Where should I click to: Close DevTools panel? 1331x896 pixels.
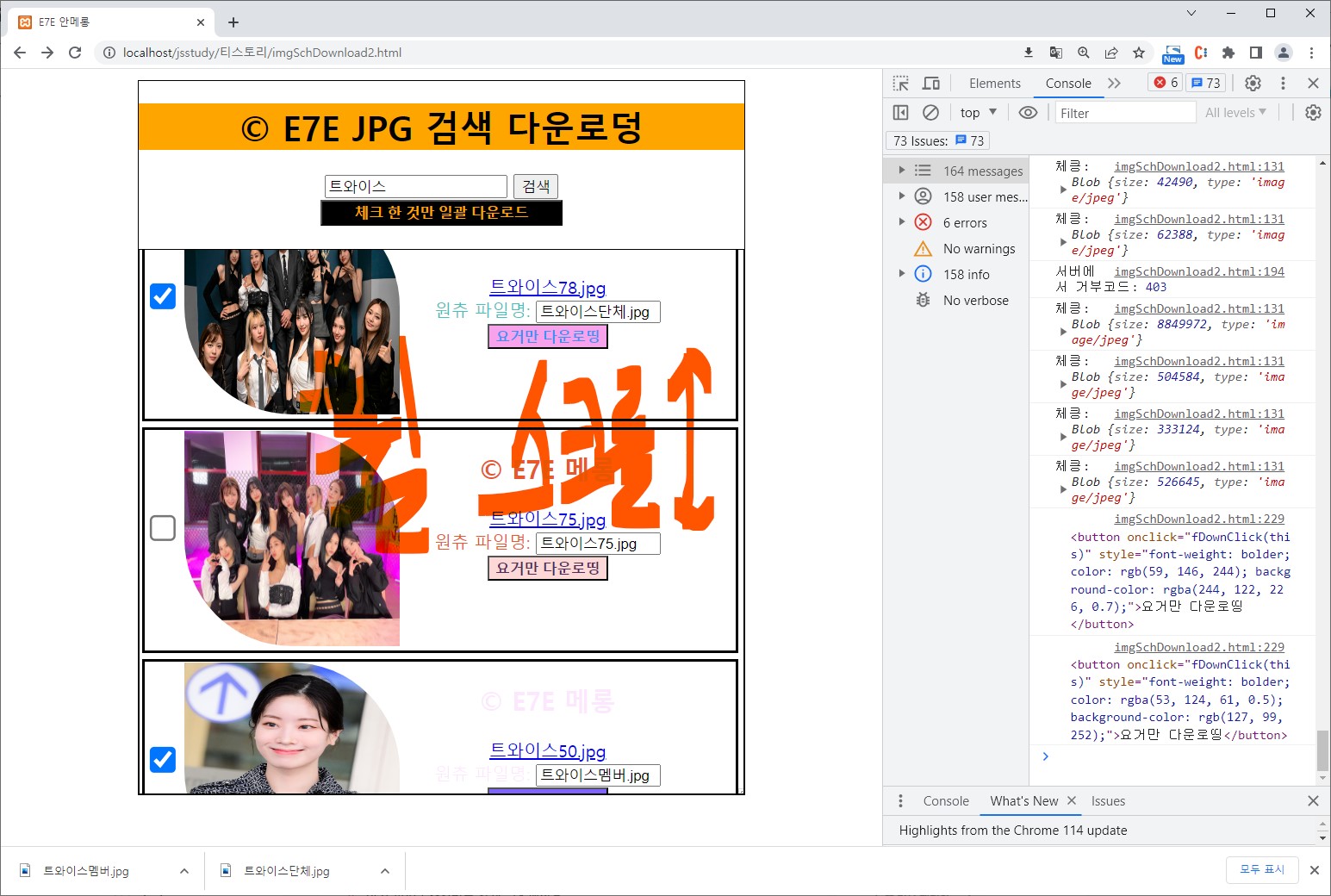[x=1313, y=84]
